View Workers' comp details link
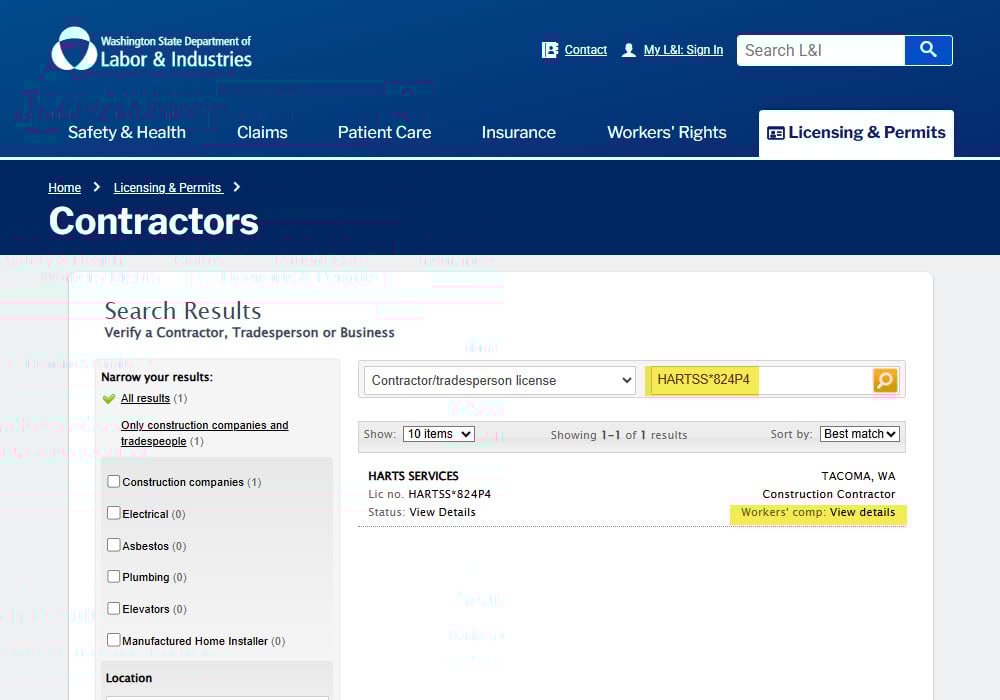The width and height of the screenshot is (1000, 700). [x=862, y=512]
